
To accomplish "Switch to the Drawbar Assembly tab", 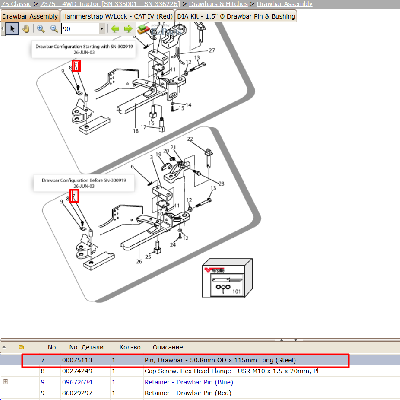I will point(30,16).
